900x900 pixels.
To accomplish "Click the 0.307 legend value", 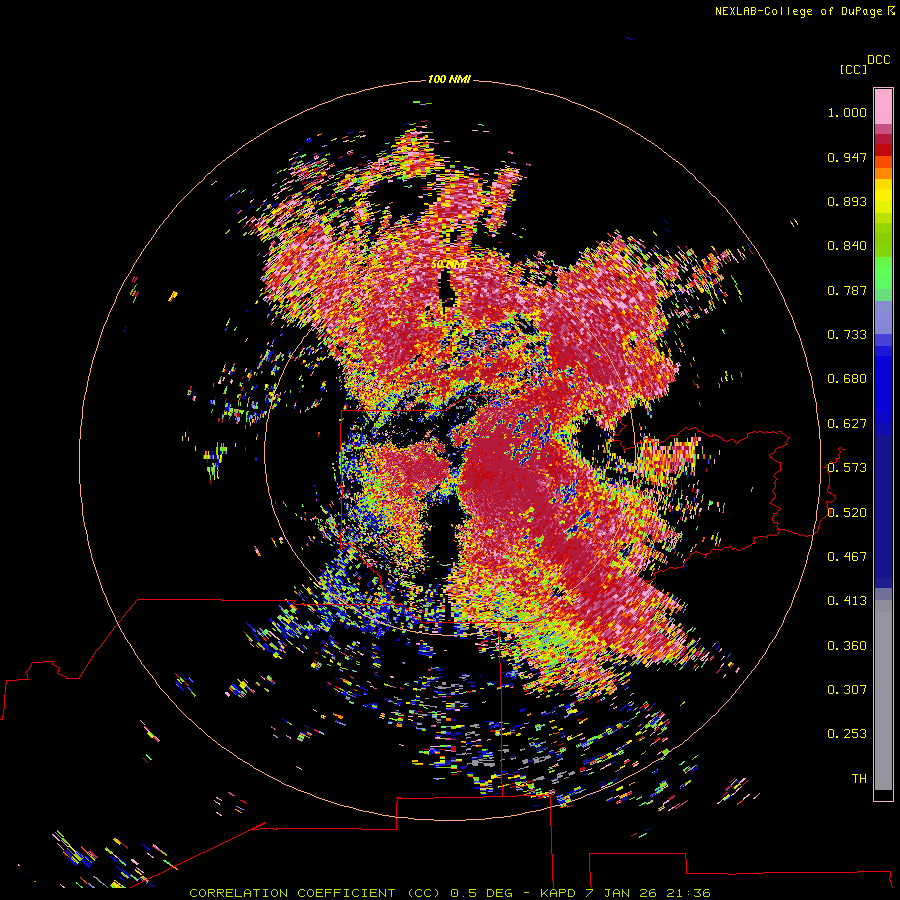I will point(847,690).
